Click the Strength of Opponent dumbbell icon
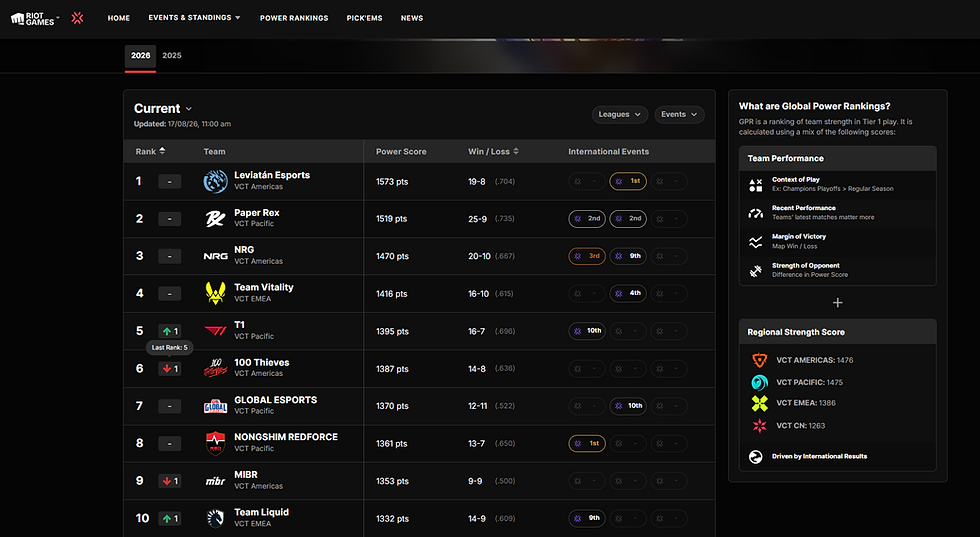This screenshot has width=980, height=537. tap(756, 270)
